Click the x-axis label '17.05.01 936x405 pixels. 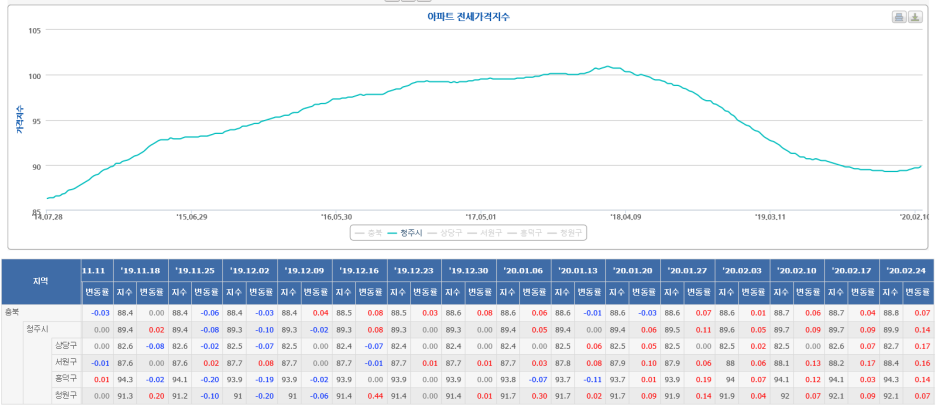(x=481, y=216)
